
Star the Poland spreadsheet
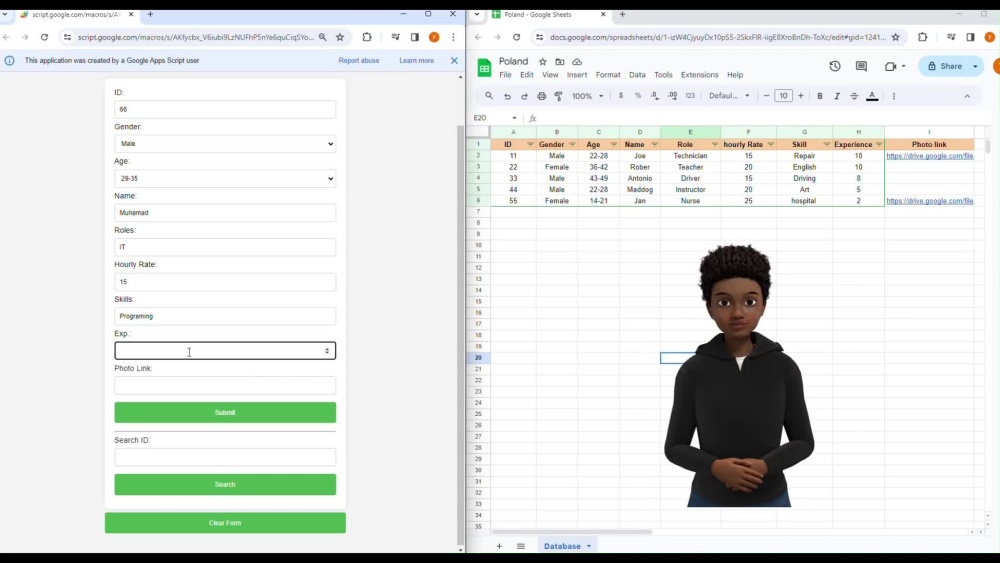(x=543, y=62)
